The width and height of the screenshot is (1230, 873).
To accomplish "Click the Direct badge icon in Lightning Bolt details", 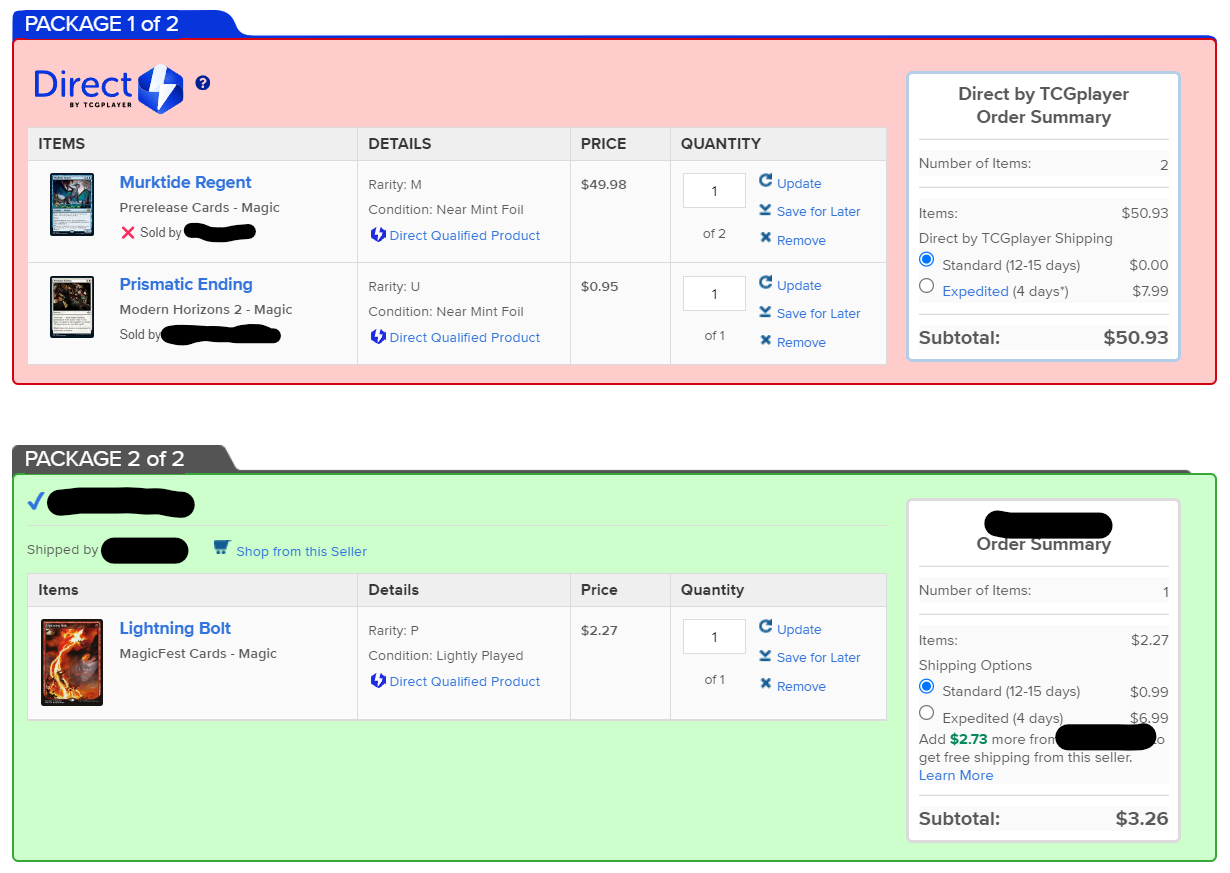I will tap(378, 681).
